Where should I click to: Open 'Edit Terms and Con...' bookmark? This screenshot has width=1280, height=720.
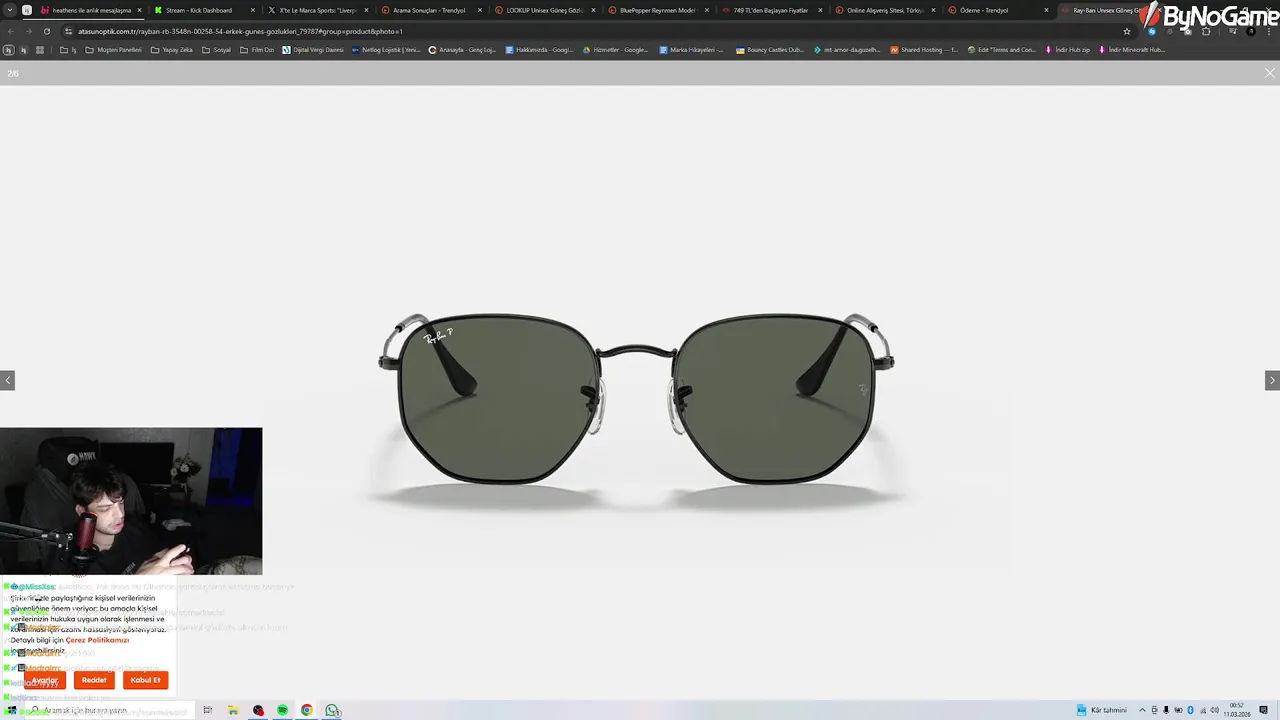pyautogui.click(x=1001, y=50)
